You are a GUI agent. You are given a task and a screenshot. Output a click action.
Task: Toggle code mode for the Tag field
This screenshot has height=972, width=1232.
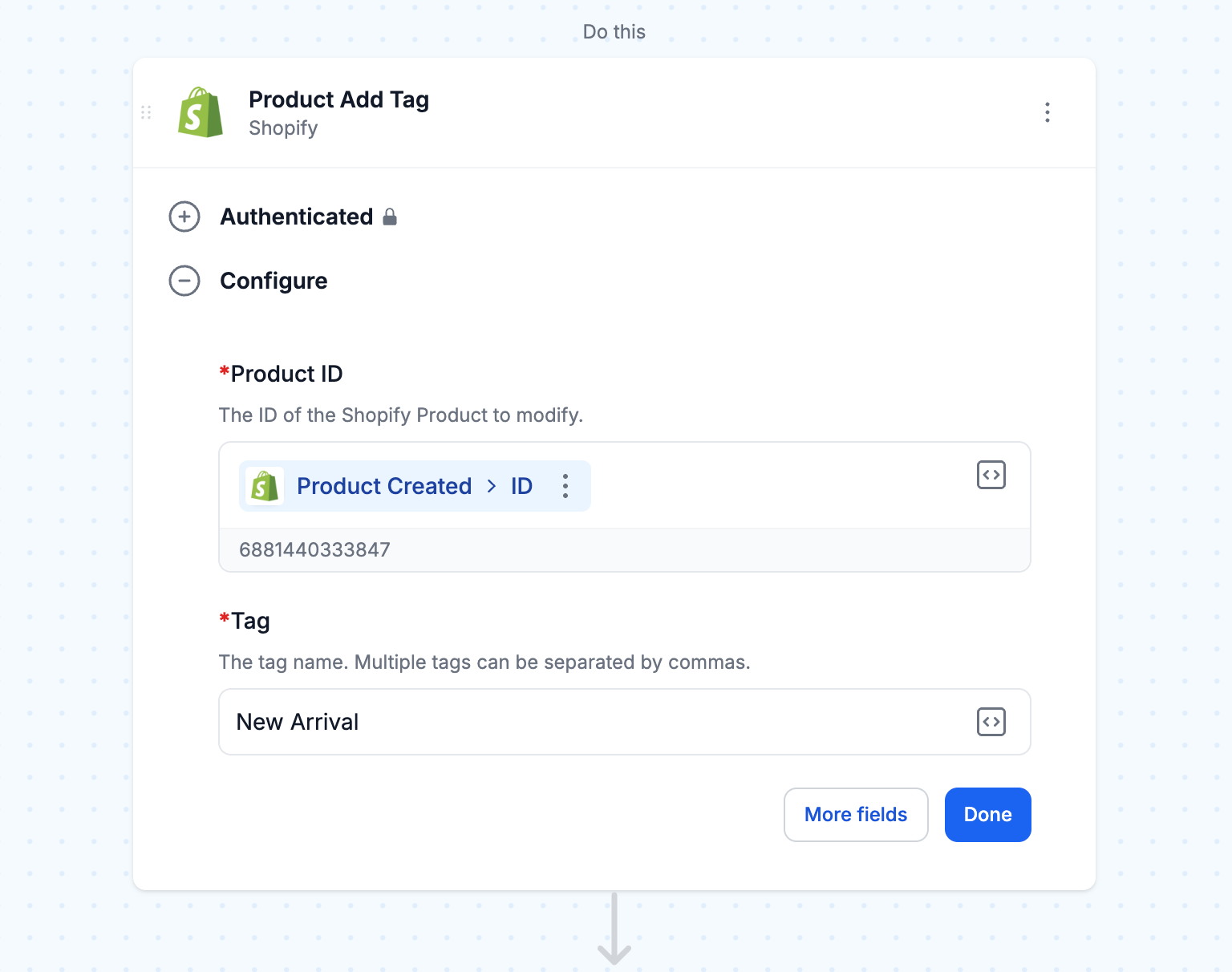point(991,722)
